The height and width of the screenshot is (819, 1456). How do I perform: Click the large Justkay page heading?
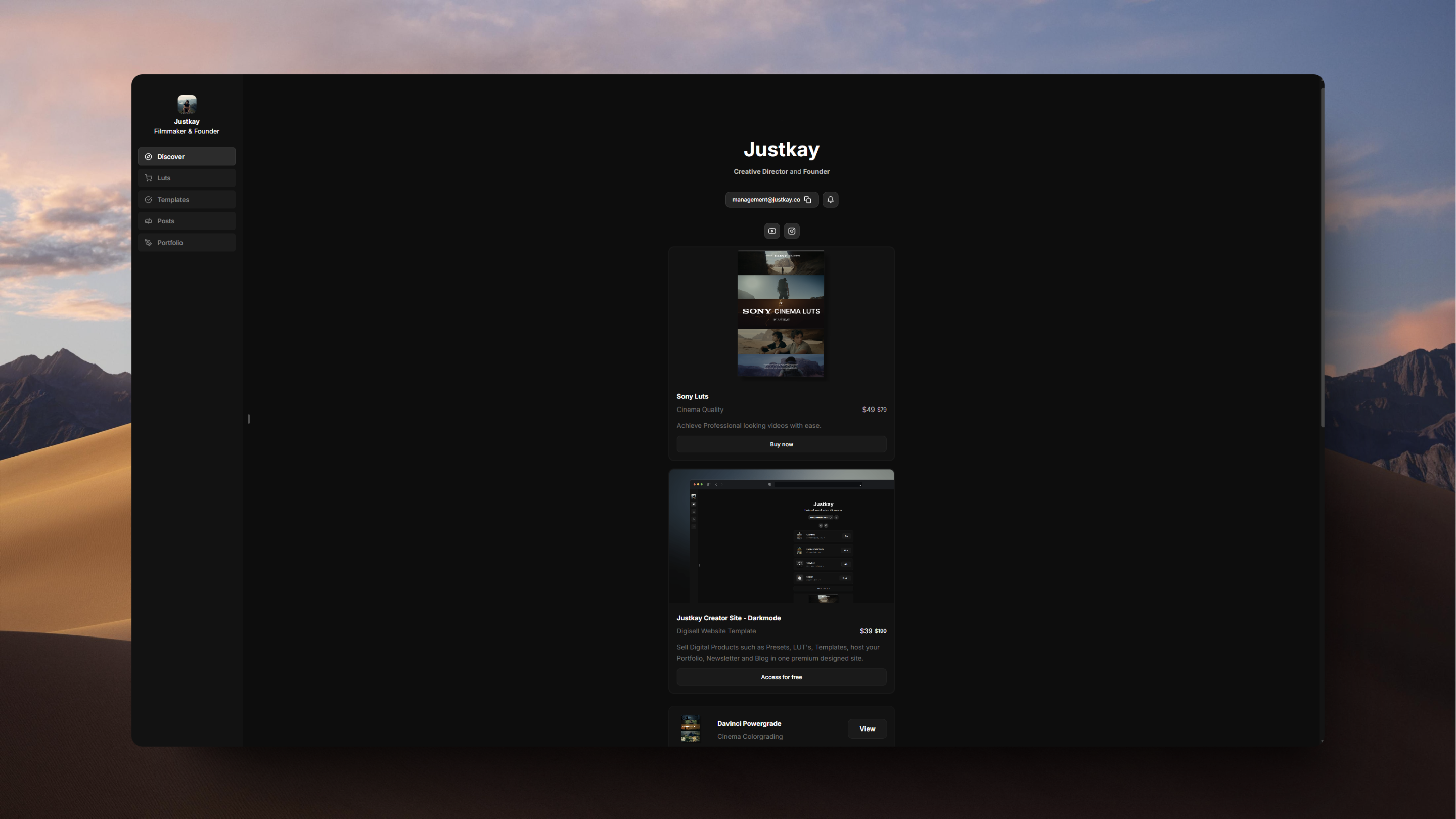pyautogui.click(x=781, y=149)
